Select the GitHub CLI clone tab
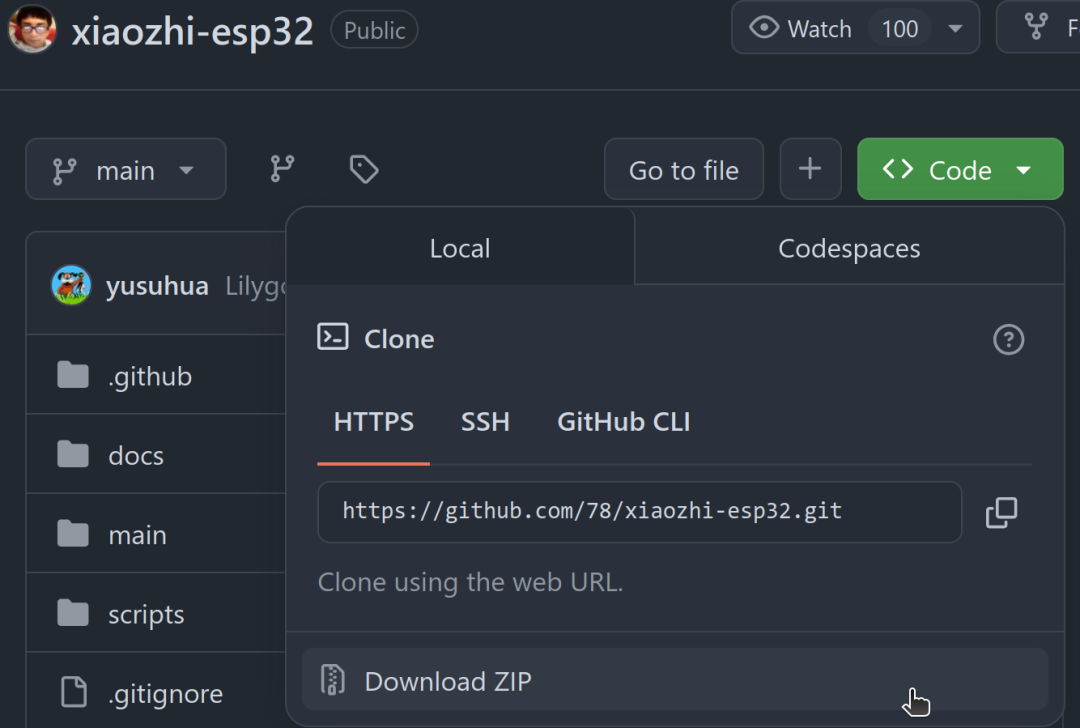Image resolution: width=1080 pixels, height=728 pixels. tap(623, 422)
